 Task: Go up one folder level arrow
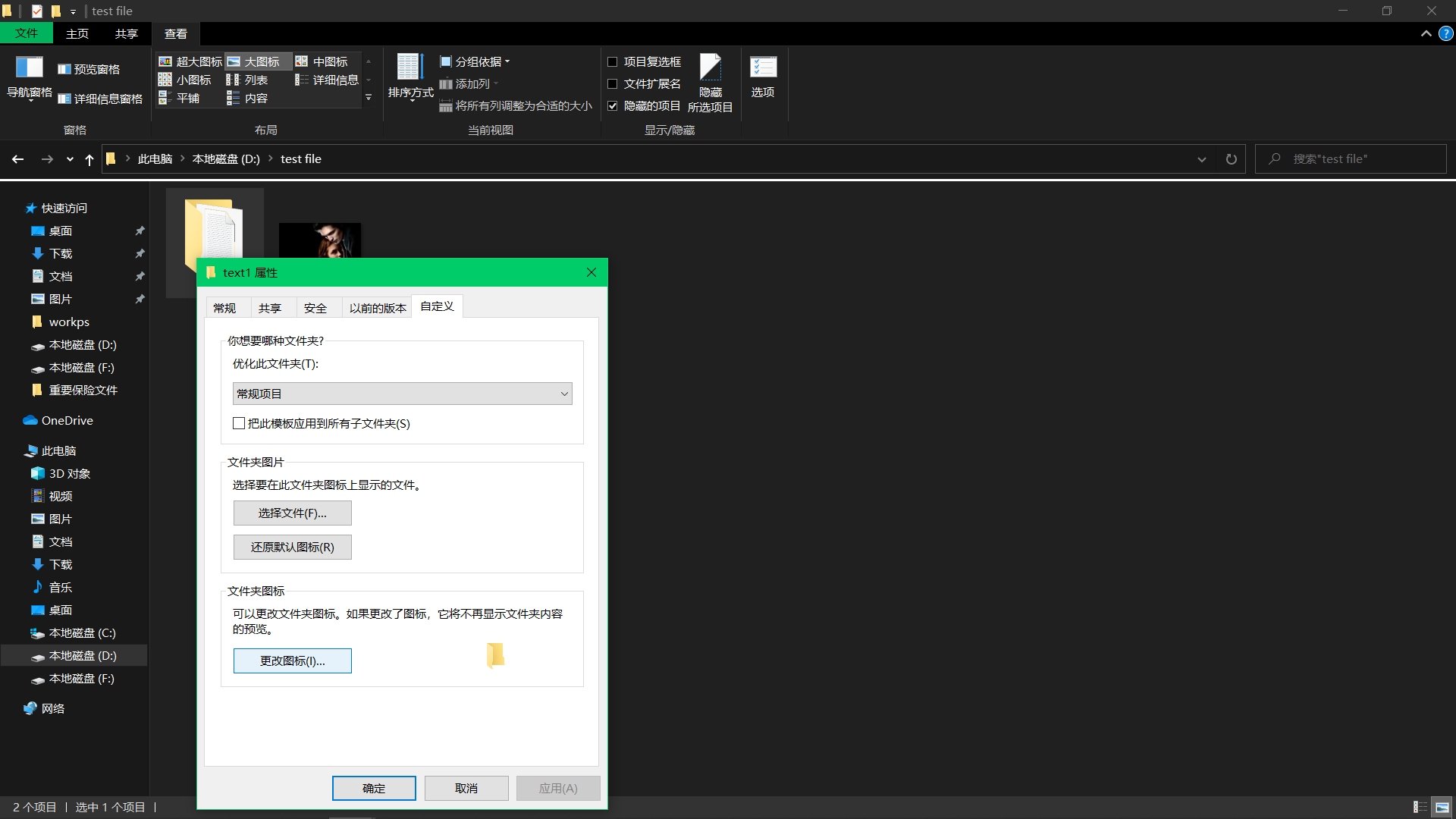pos(89,159)
